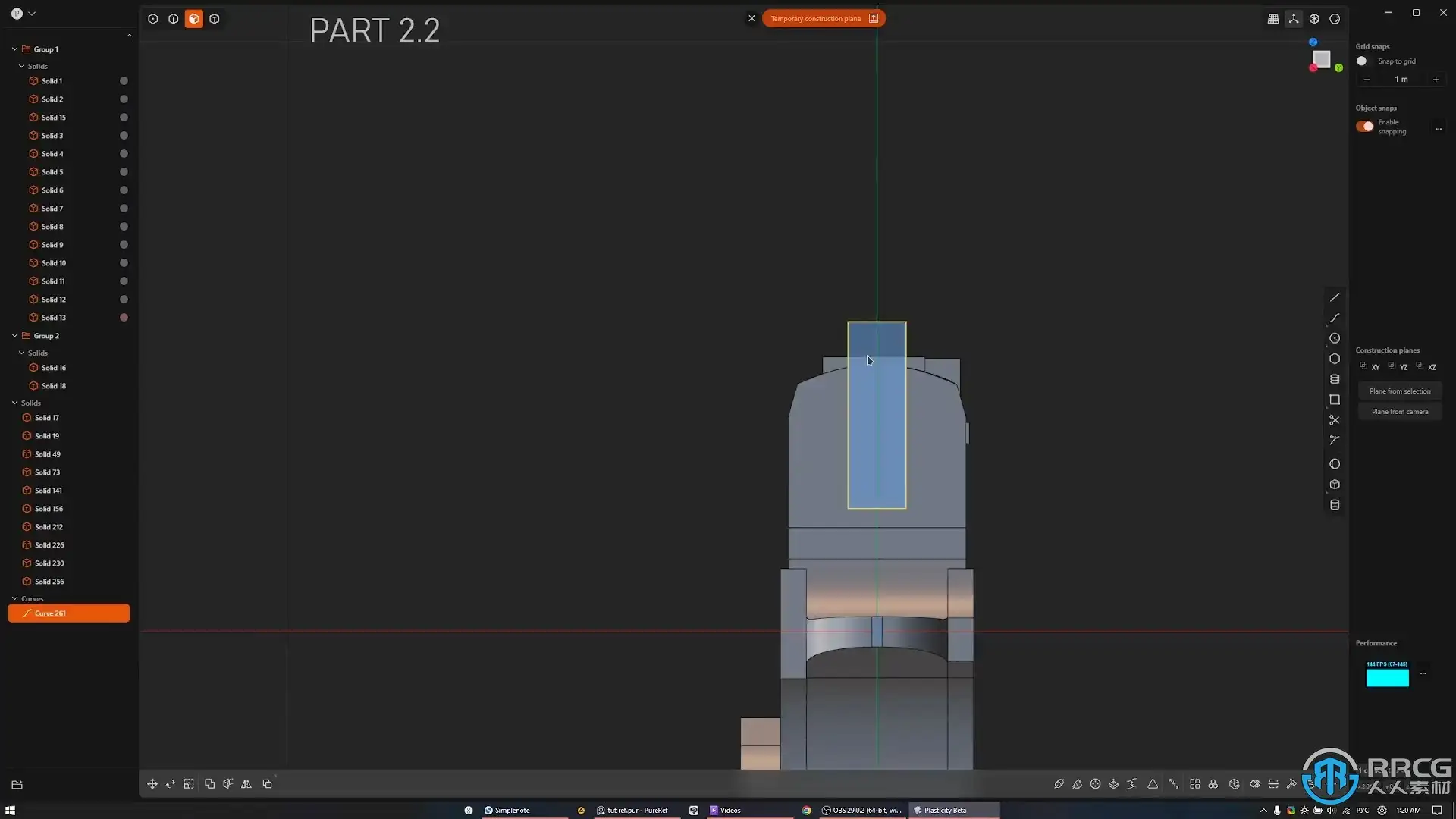Select the Circle tool in right toolbar
Image resolution: width=1456 pixels, height=819 pixels.
(1335, 338)
